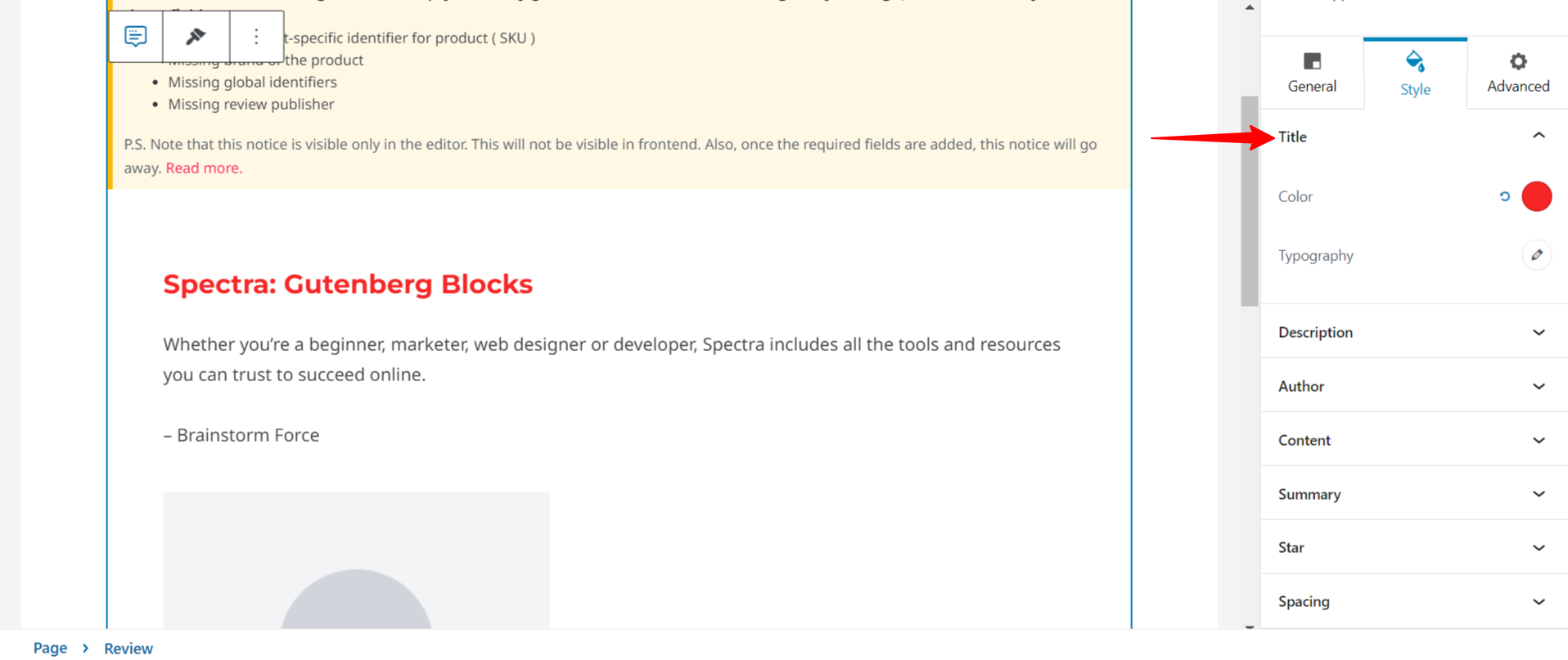Image resolution: width=1568 pixels, height=660 pixels.
Task: Click the General layout icon
Action: [x=1312, y=62]
